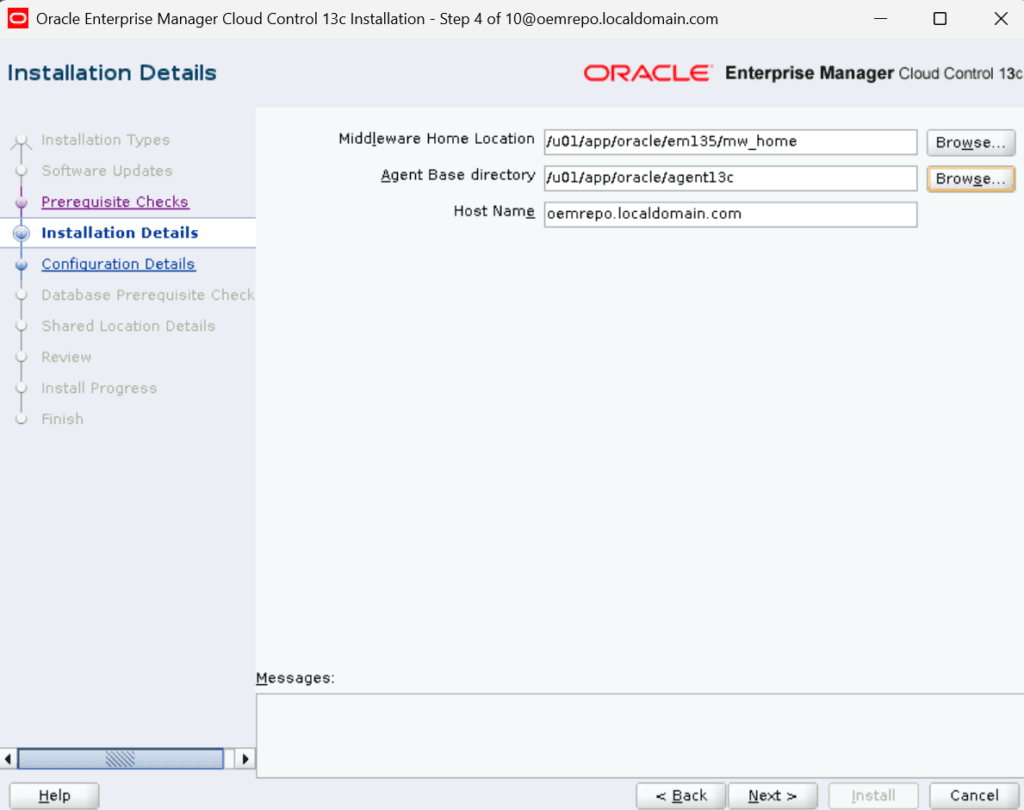1024x810 pixels.
Task: Click the Installation Types step node icon
Action: pos(22,140)
